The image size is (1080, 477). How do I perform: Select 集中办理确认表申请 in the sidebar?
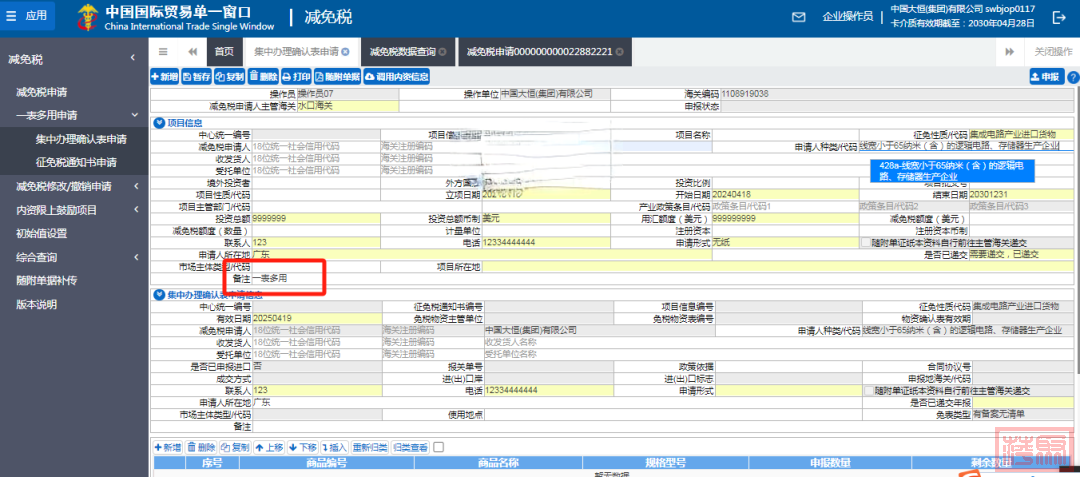81,140
